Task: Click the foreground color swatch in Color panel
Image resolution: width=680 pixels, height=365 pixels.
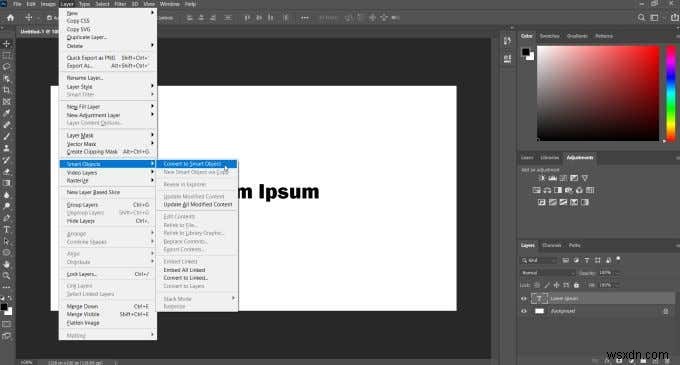Action: (x=526, y=52)
